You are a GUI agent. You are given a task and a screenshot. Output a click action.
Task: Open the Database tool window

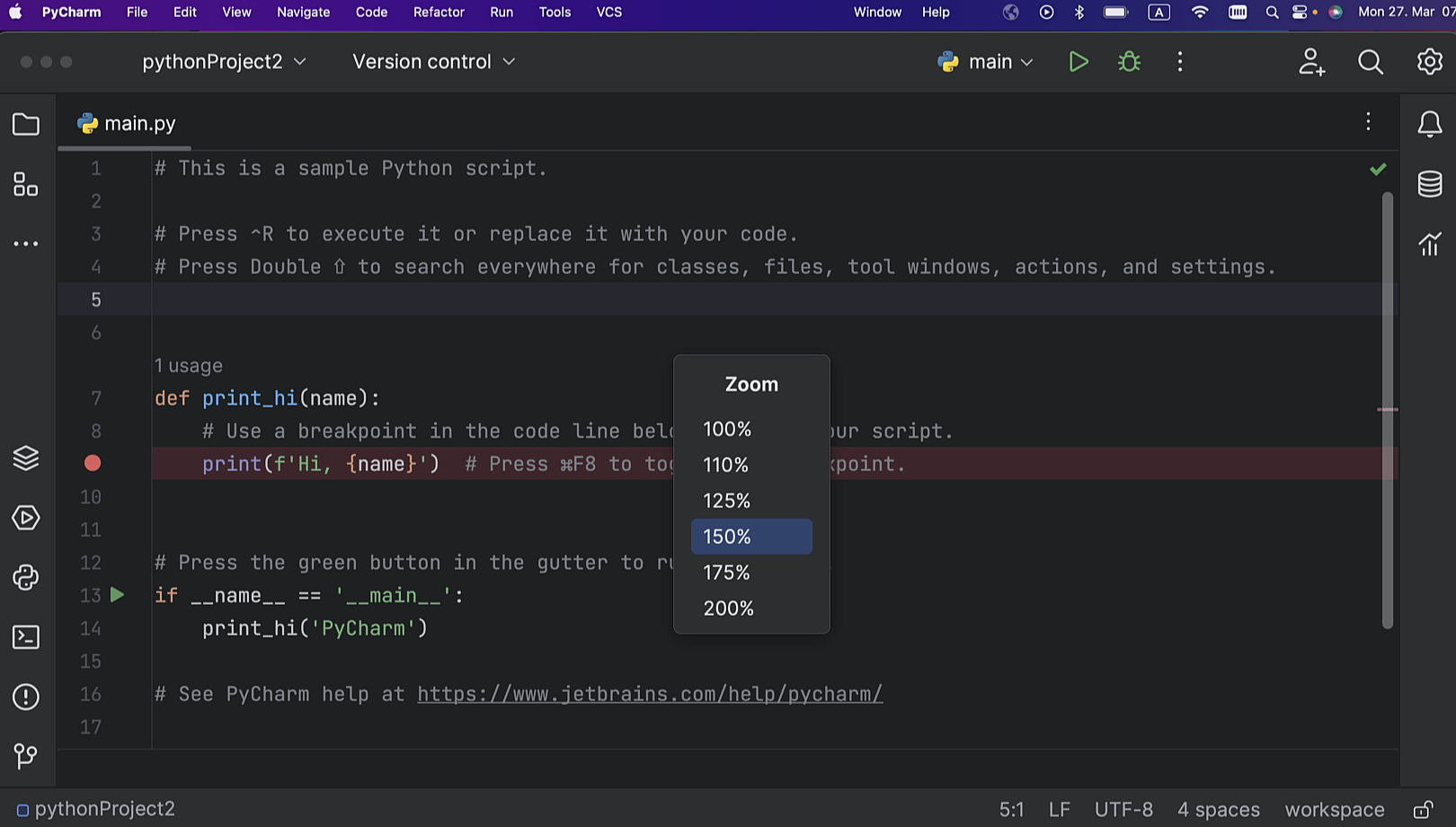[1430, 183]
